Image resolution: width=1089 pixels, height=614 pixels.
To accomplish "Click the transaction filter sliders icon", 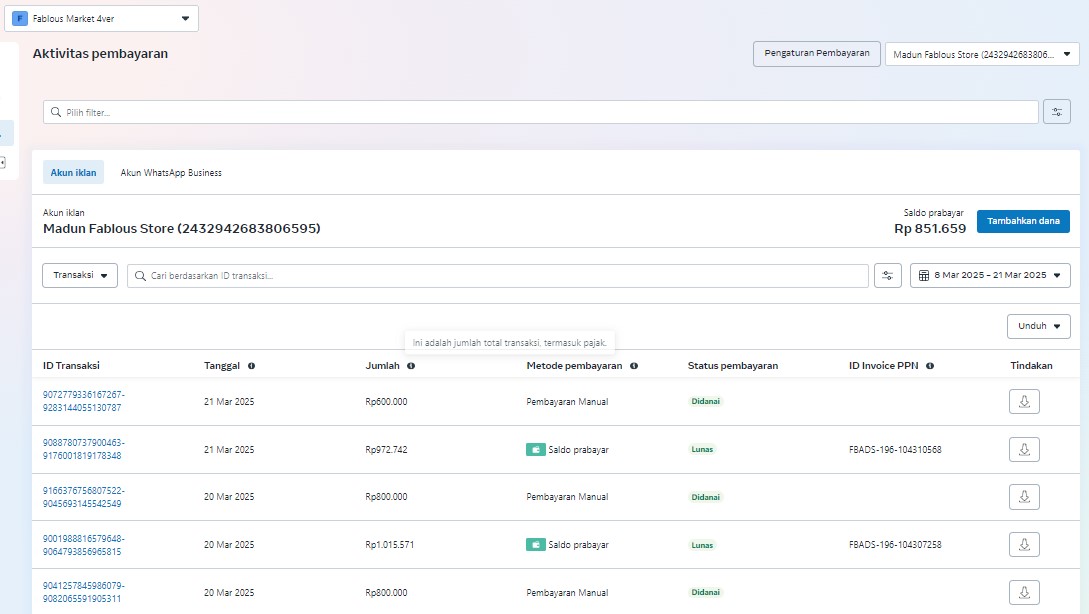I will (x=887, y=275).
